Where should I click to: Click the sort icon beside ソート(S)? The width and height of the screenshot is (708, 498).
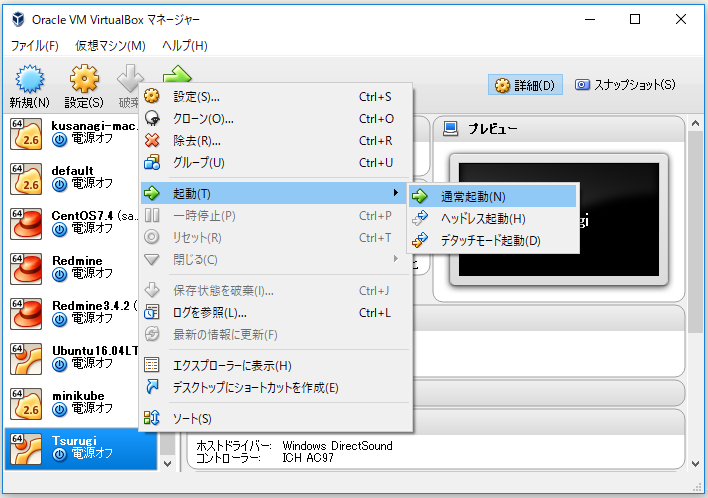coord(152,418)
